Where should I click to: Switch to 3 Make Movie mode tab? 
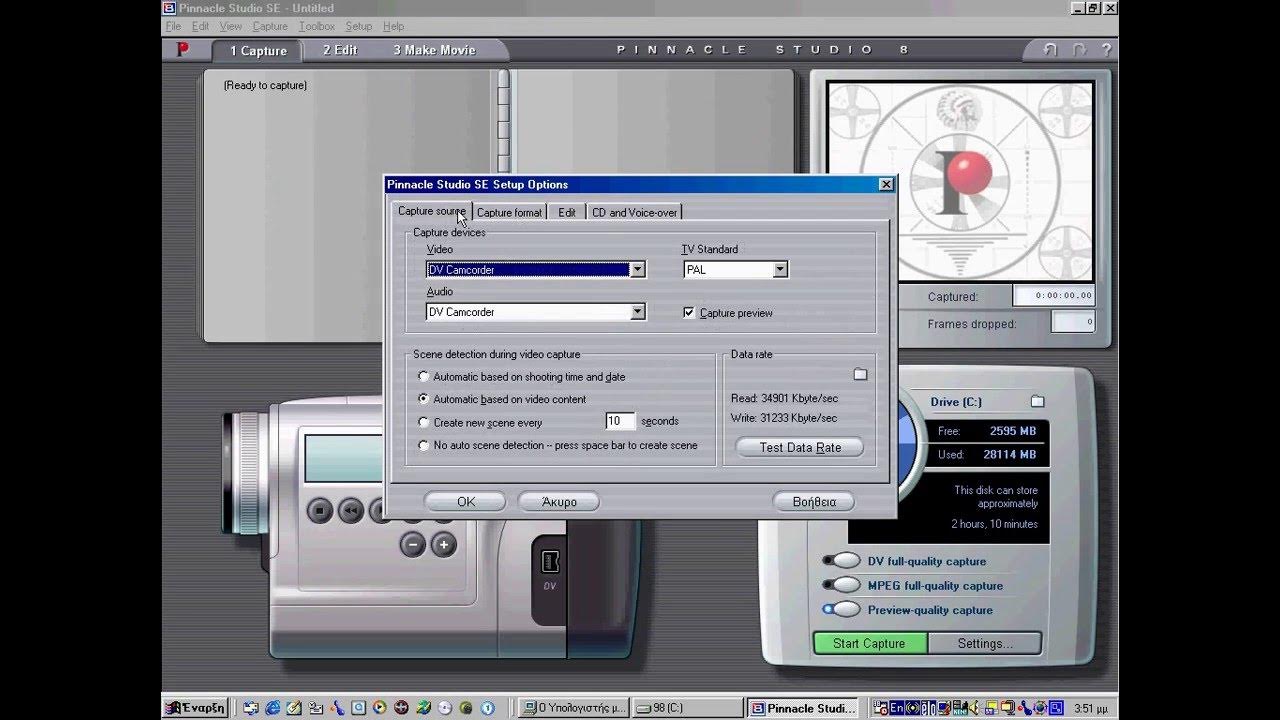(x=434, y=50)
